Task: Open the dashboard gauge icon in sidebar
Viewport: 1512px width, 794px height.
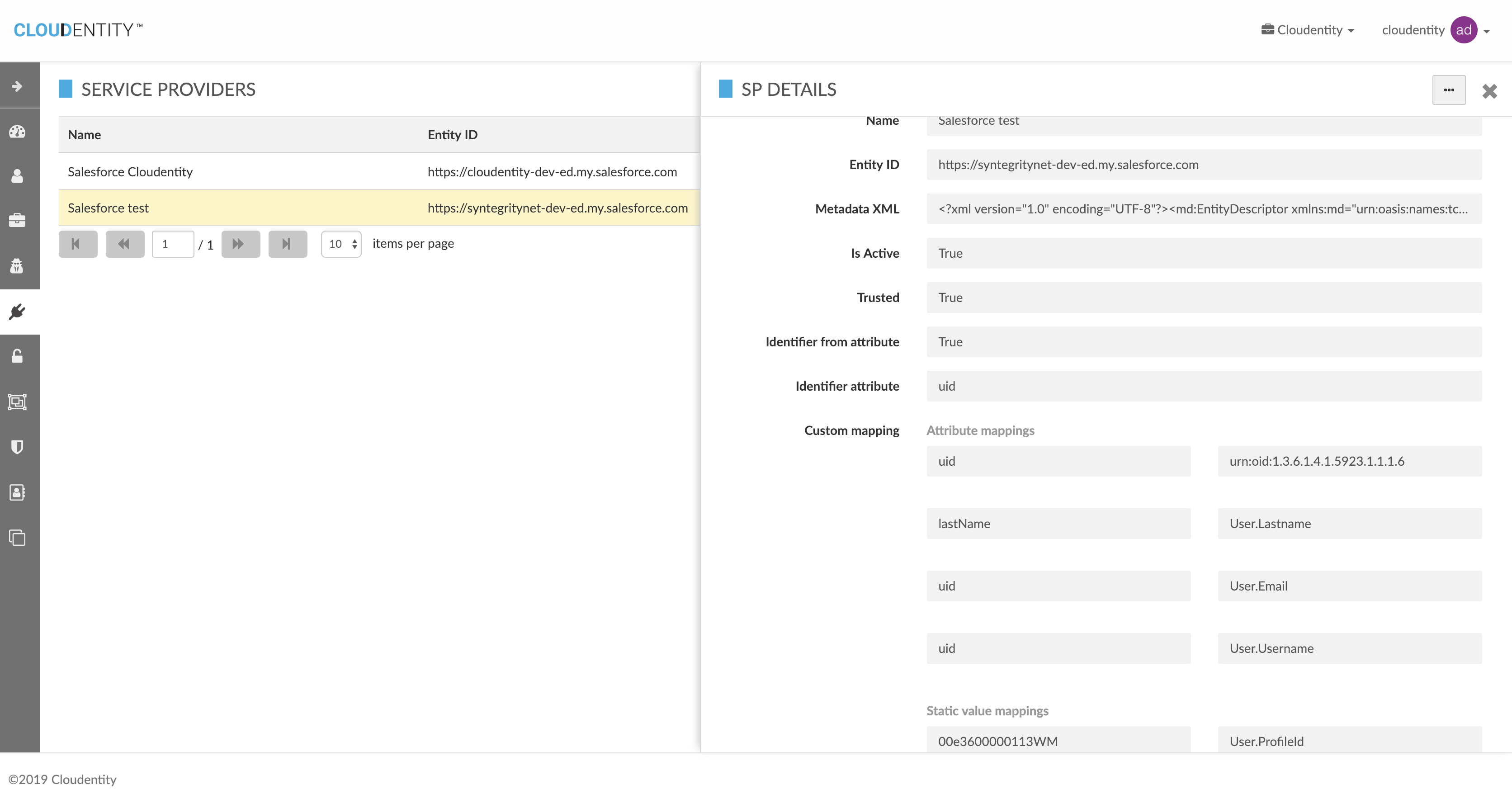Action: coord(18,132)
